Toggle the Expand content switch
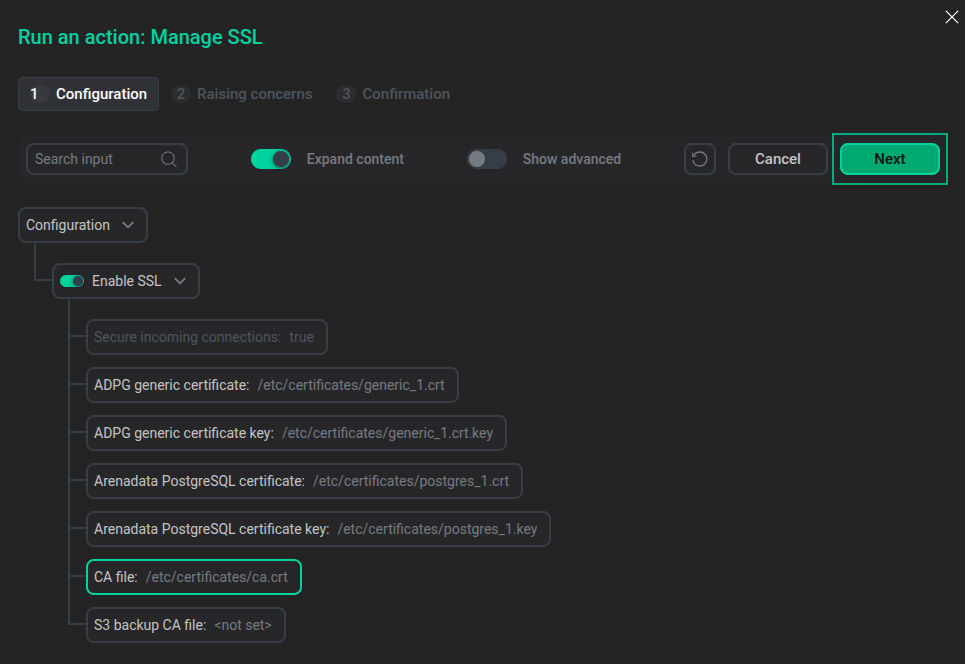965x664 pixels. [271, 159]
